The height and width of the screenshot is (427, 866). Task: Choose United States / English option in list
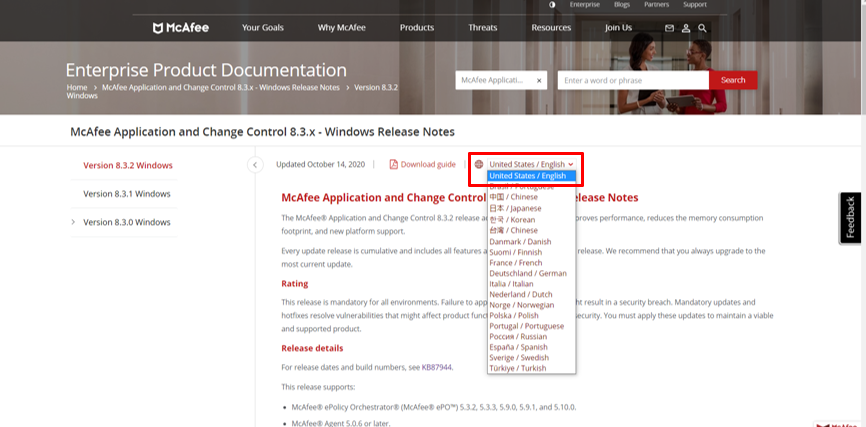point(531,176)
